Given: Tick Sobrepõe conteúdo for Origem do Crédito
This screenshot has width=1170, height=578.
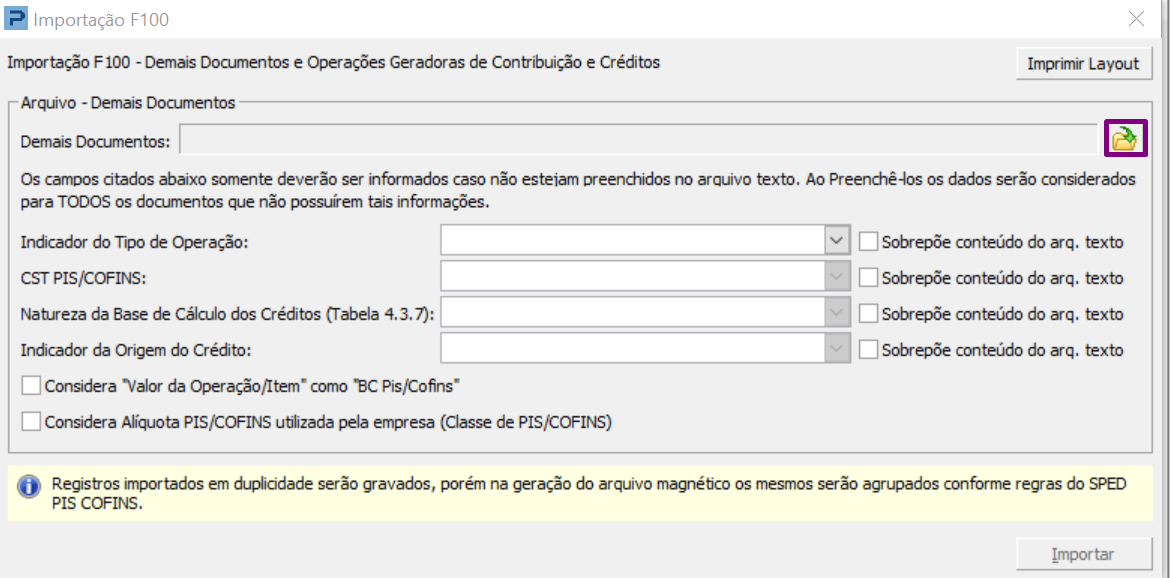Looking at the screenshot, I should [x=868, y=350].
